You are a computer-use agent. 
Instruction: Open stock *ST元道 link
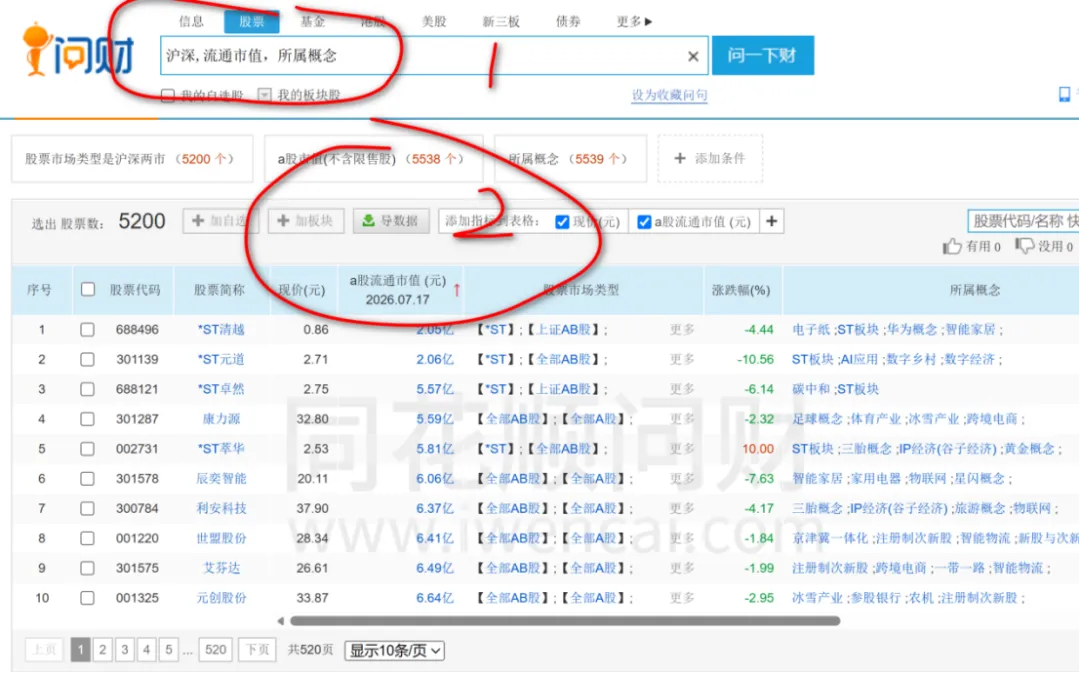click(220, 360)
